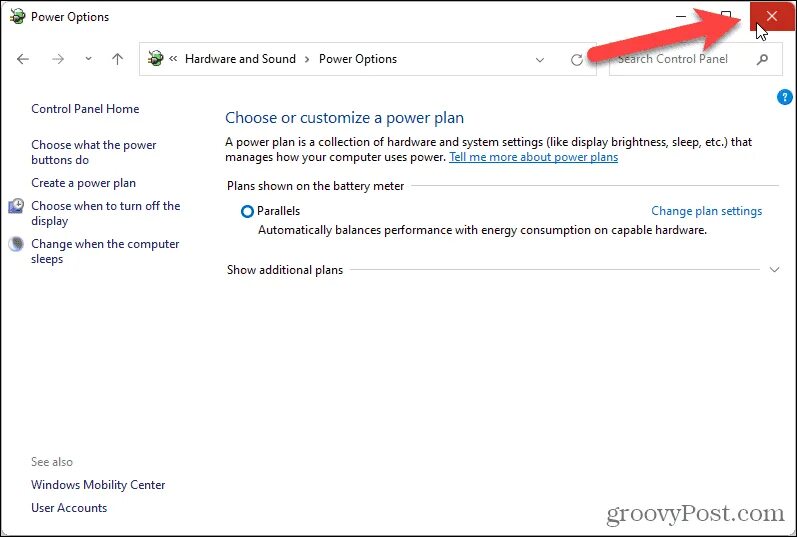Click the Power Options address bar icon

tap(156, 58)
